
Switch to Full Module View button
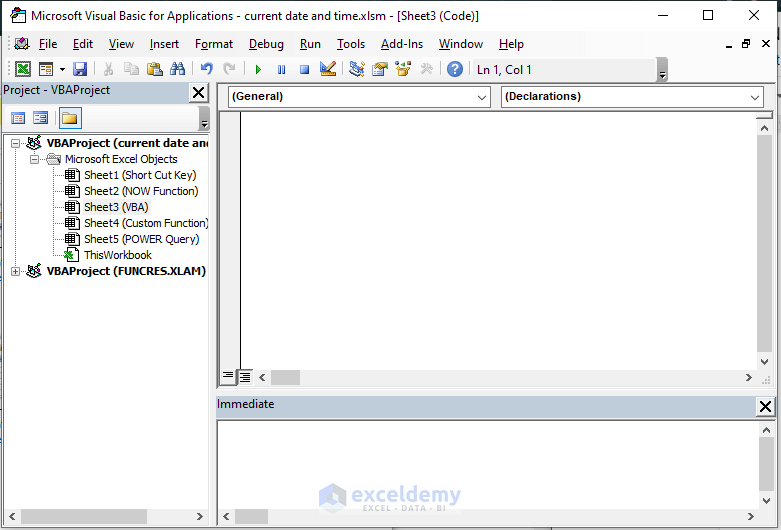(x=245, y=377)
